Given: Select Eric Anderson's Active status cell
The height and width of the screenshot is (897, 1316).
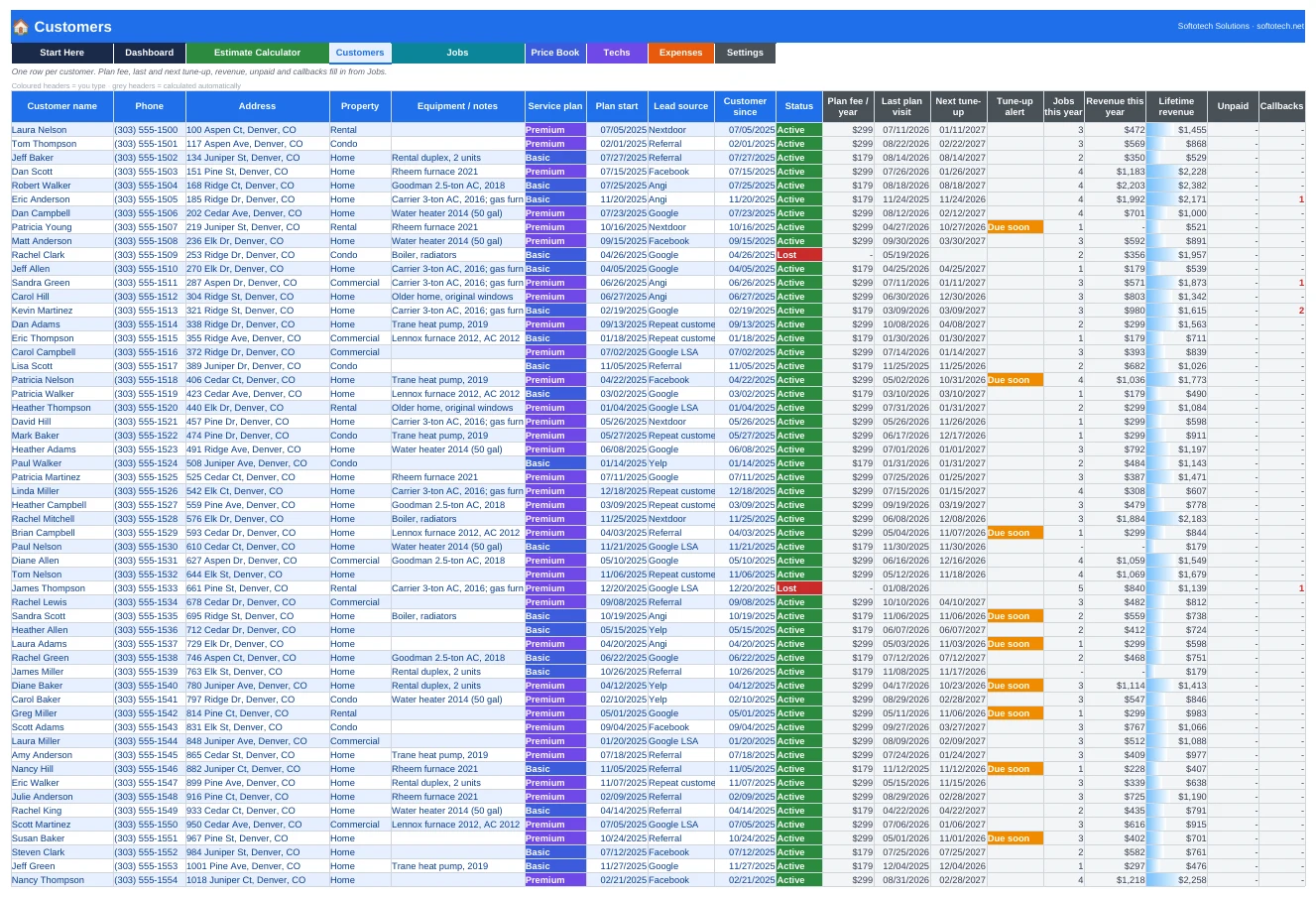Looking at the screenshot, I should [x=799, y=199].
